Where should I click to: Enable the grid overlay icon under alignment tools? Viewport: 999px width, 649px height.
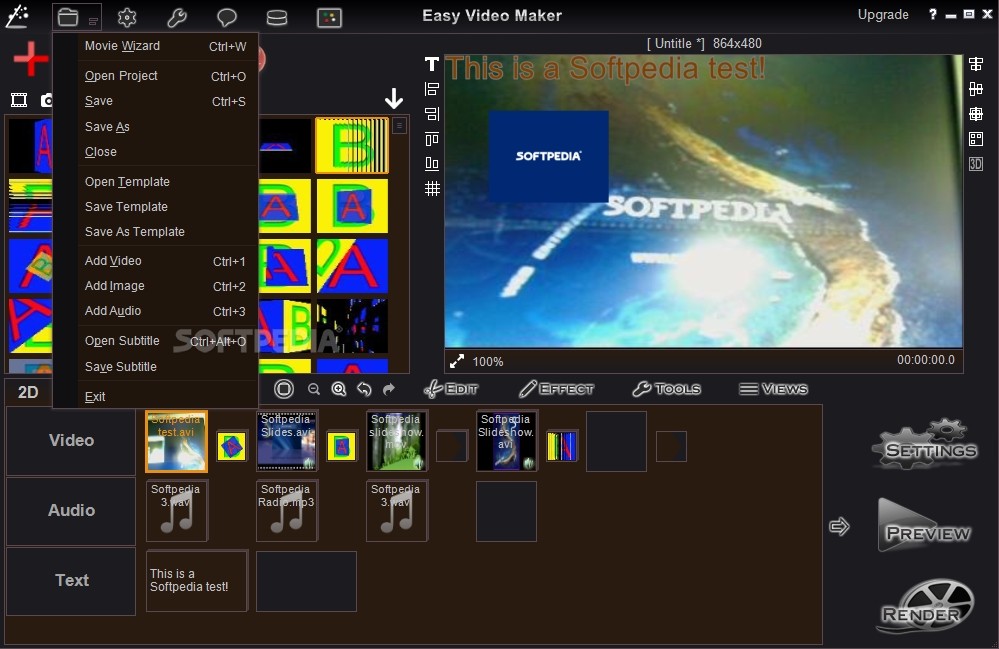click(431, 188)
